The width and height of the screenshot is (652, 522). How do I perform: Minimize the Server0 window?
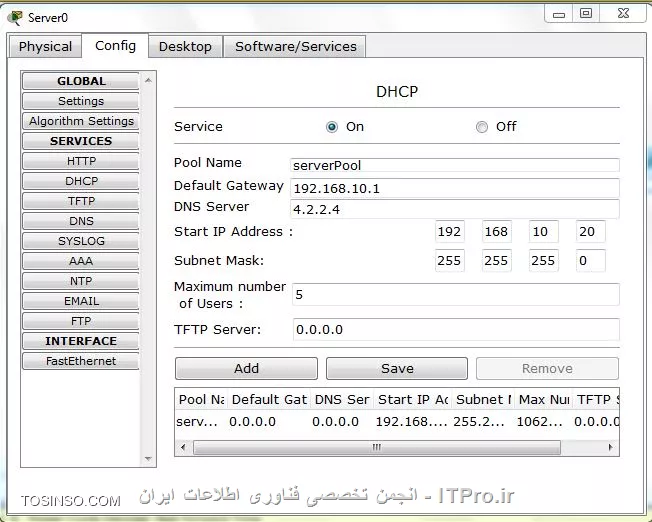[559, 14]
